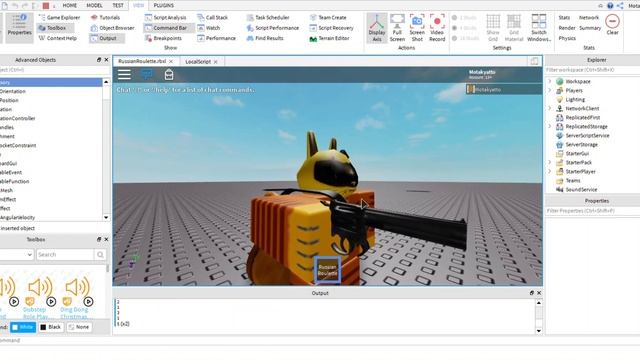Open the Task Scheduler
640x360 pixels.
tap(268, 18)
